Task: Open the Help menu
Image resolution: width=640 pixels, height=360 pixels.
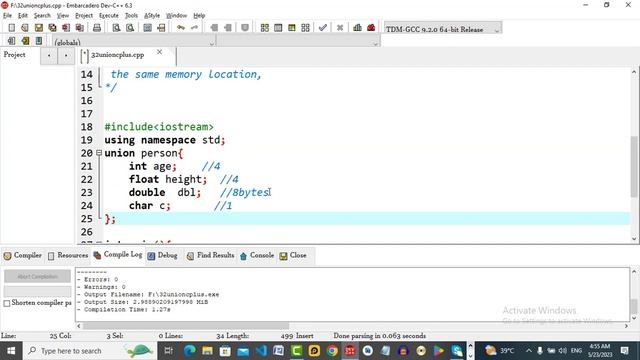Action: [x=199, y=16]
